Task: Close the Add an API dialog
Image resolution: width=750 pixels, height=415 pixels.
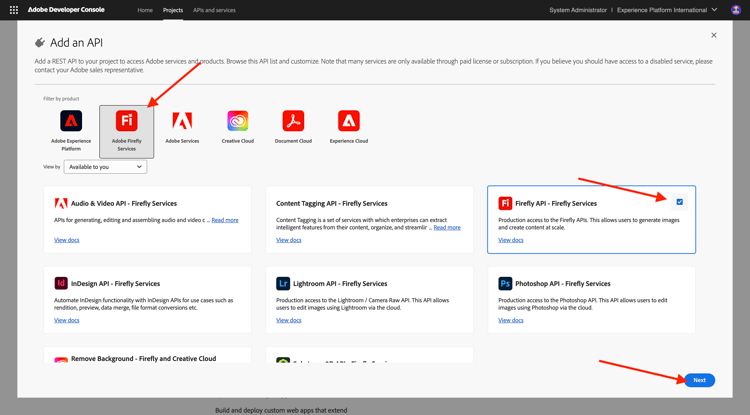Action: pos(714,35)
